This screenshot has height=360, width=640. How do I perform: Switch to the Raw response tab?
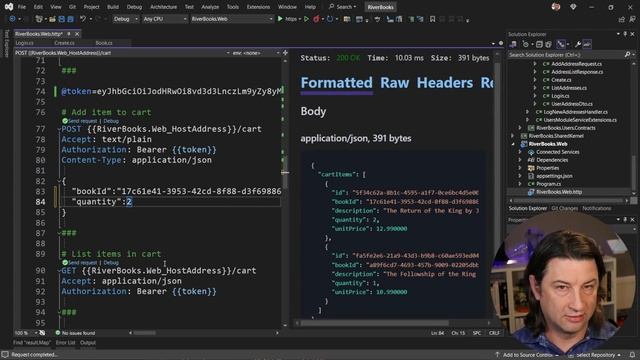(394, 83)
